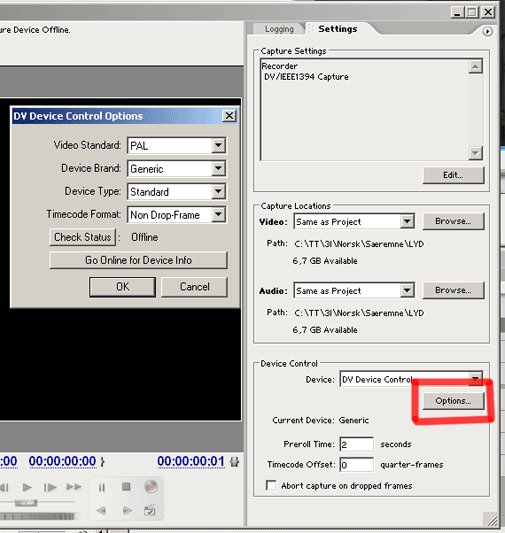Expand the Timecode Format dropdown
Image resolution: width=505 pixels, height=533 pixels.
[219, 214]
